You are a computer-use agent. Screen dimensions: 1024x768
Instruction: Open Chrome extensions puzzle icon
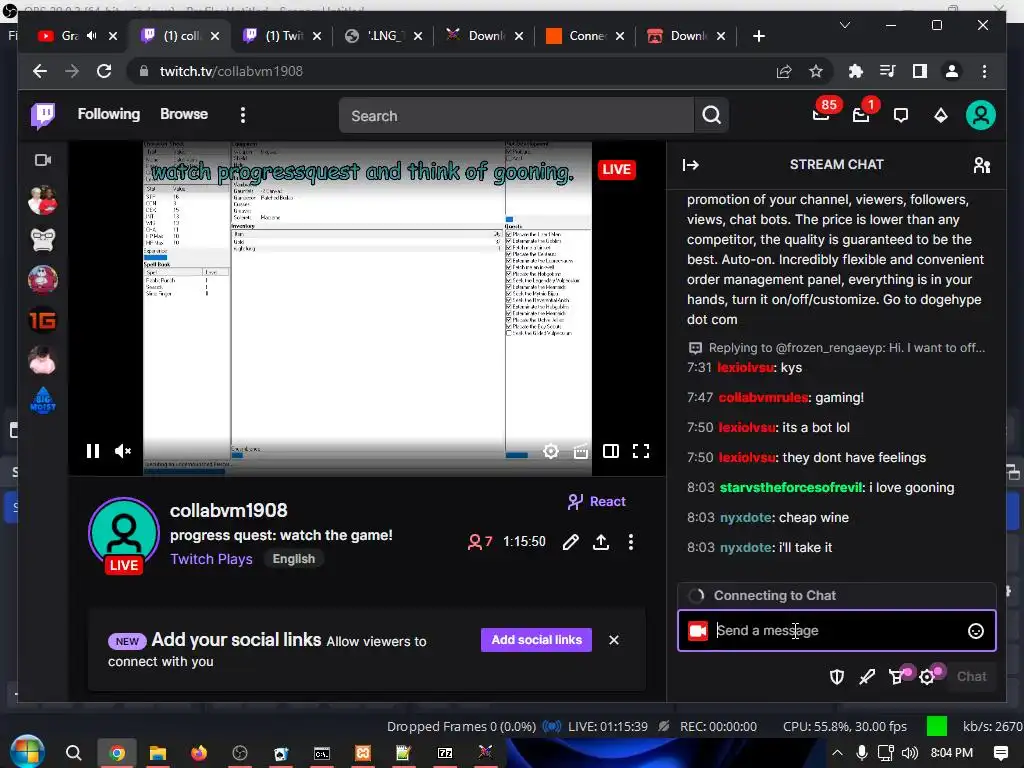coord(855,71)
